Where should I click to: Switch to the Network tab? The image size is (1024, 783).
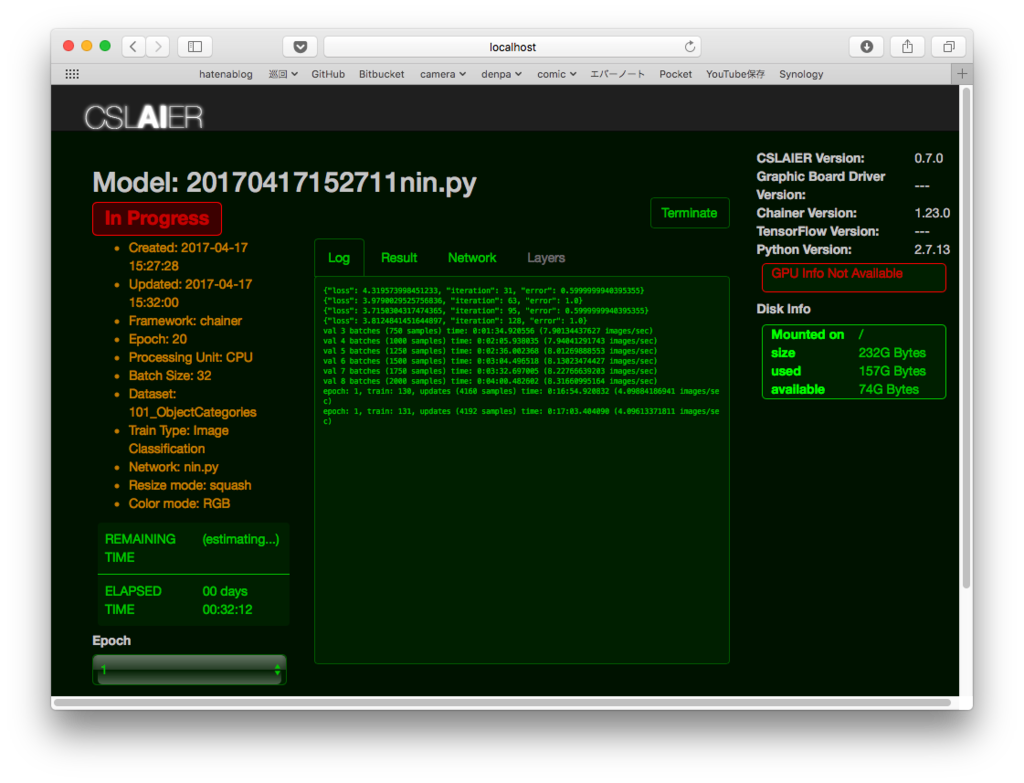coord(472,257)
